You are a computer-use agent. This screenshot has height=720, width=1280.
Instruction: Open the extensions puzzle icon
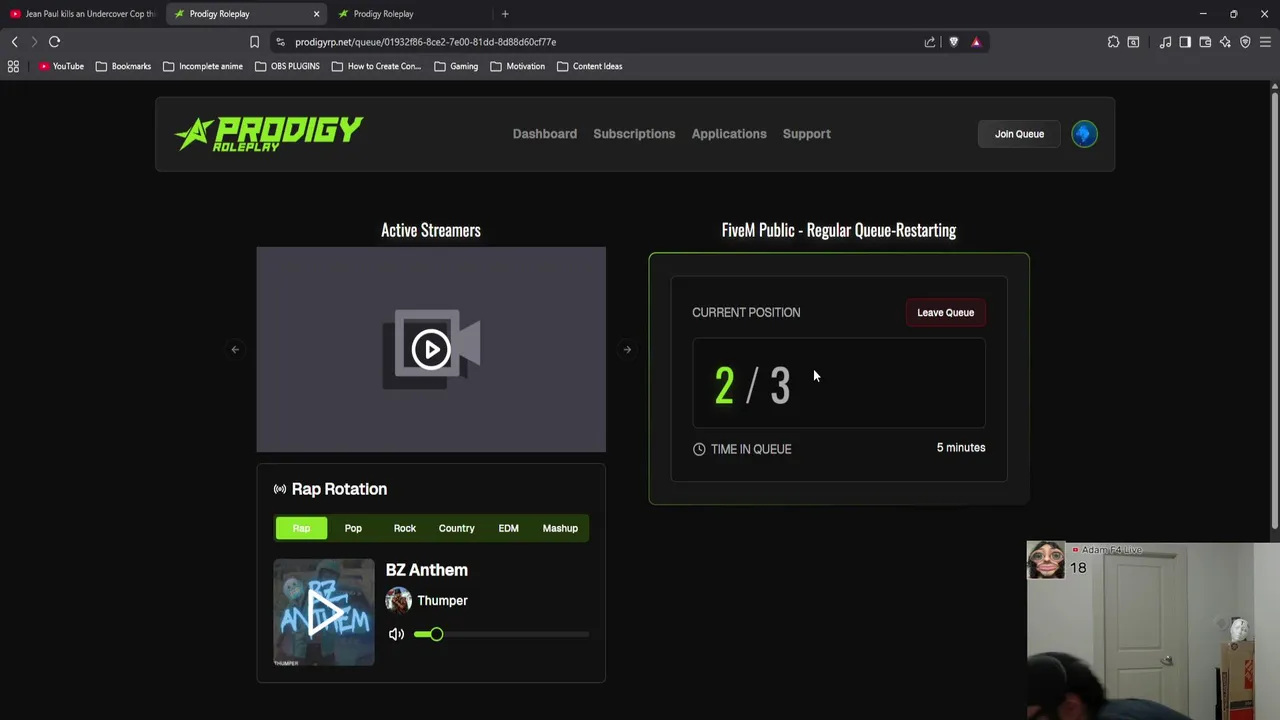tap(1113, 42)
